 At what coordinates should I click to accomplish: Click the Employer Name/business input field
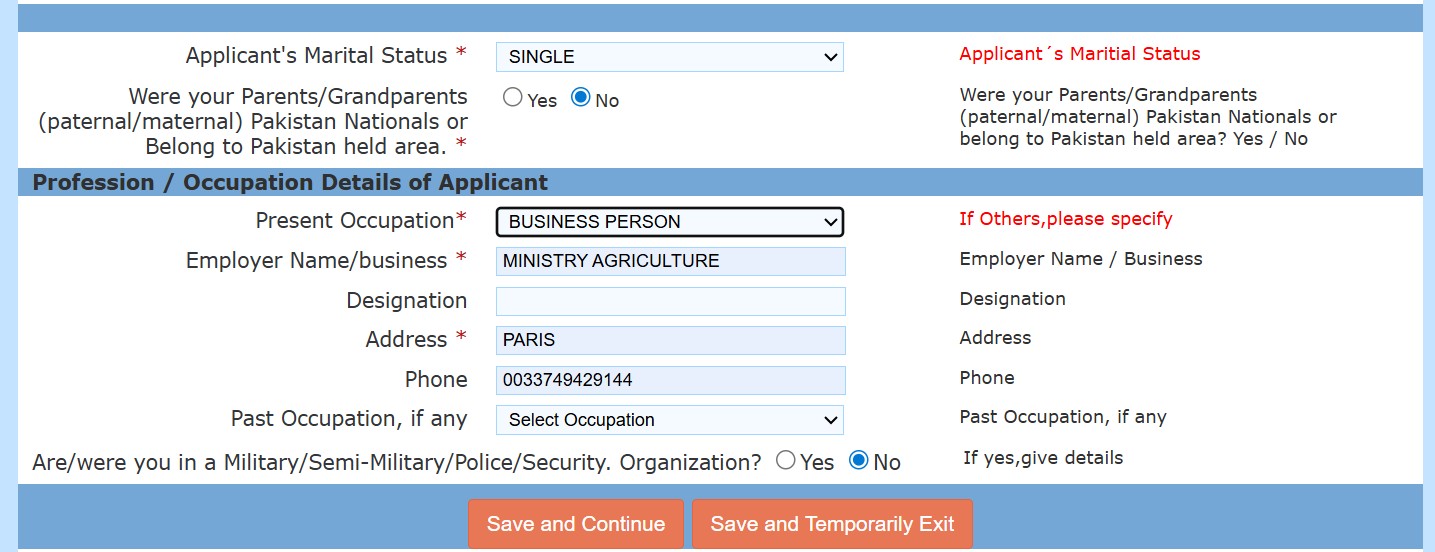pos(670,261)
